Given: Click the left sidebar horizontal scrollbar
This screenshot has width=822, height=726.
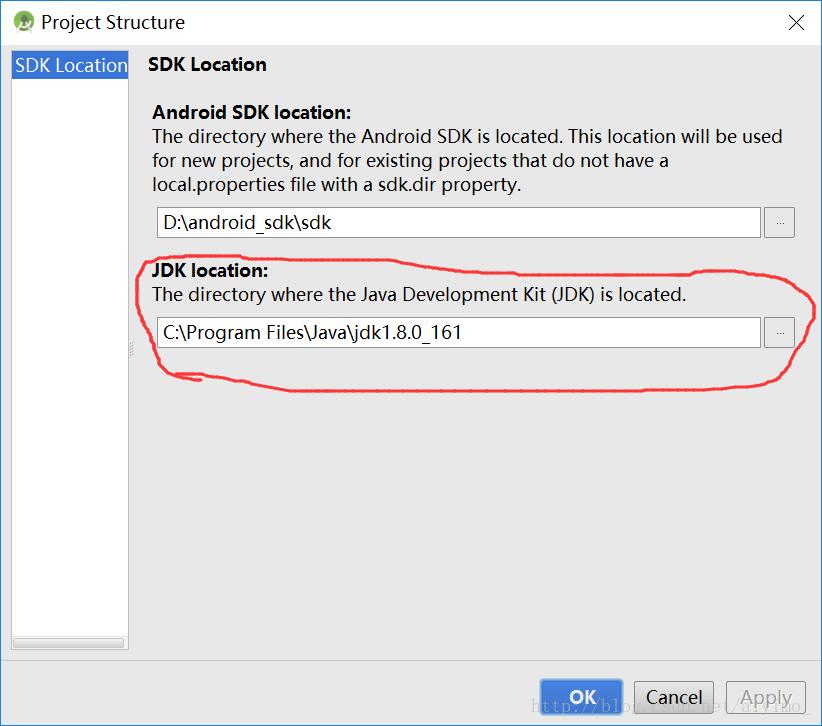Looking at the screenshot, I should click(x=68, y=643).
